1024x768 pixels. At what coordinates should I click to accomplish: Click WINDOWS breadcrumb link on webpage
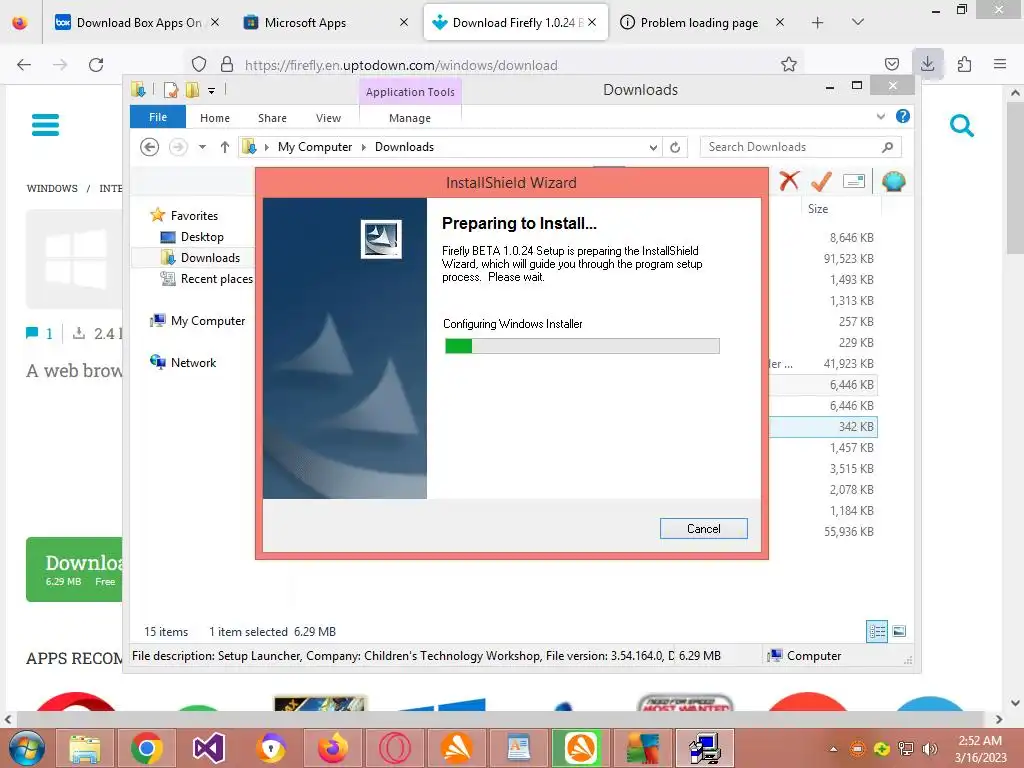tap(52, 189)
